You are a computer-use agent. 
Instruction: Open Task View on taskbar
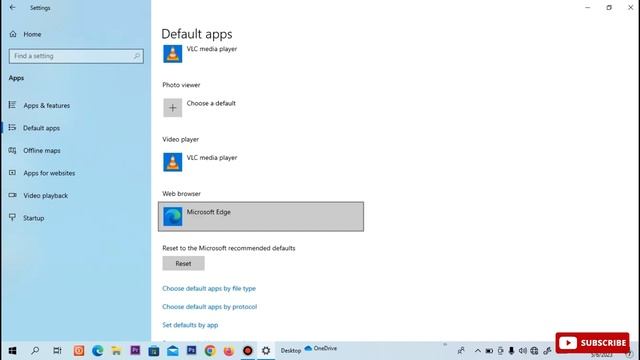57,351
